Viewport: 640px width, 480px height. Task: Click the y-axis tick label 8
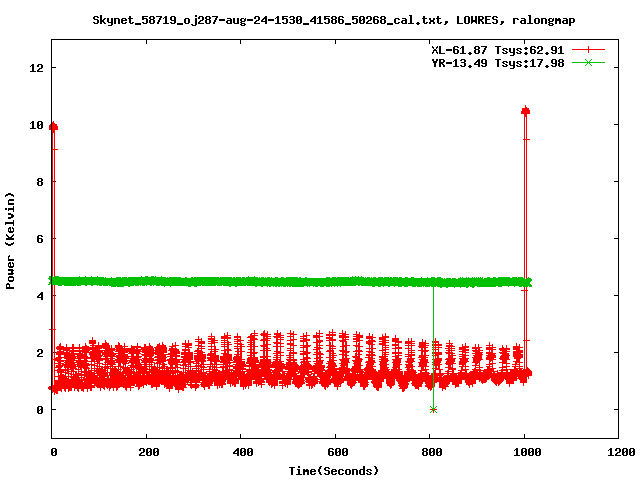click(x=40, y=182)
